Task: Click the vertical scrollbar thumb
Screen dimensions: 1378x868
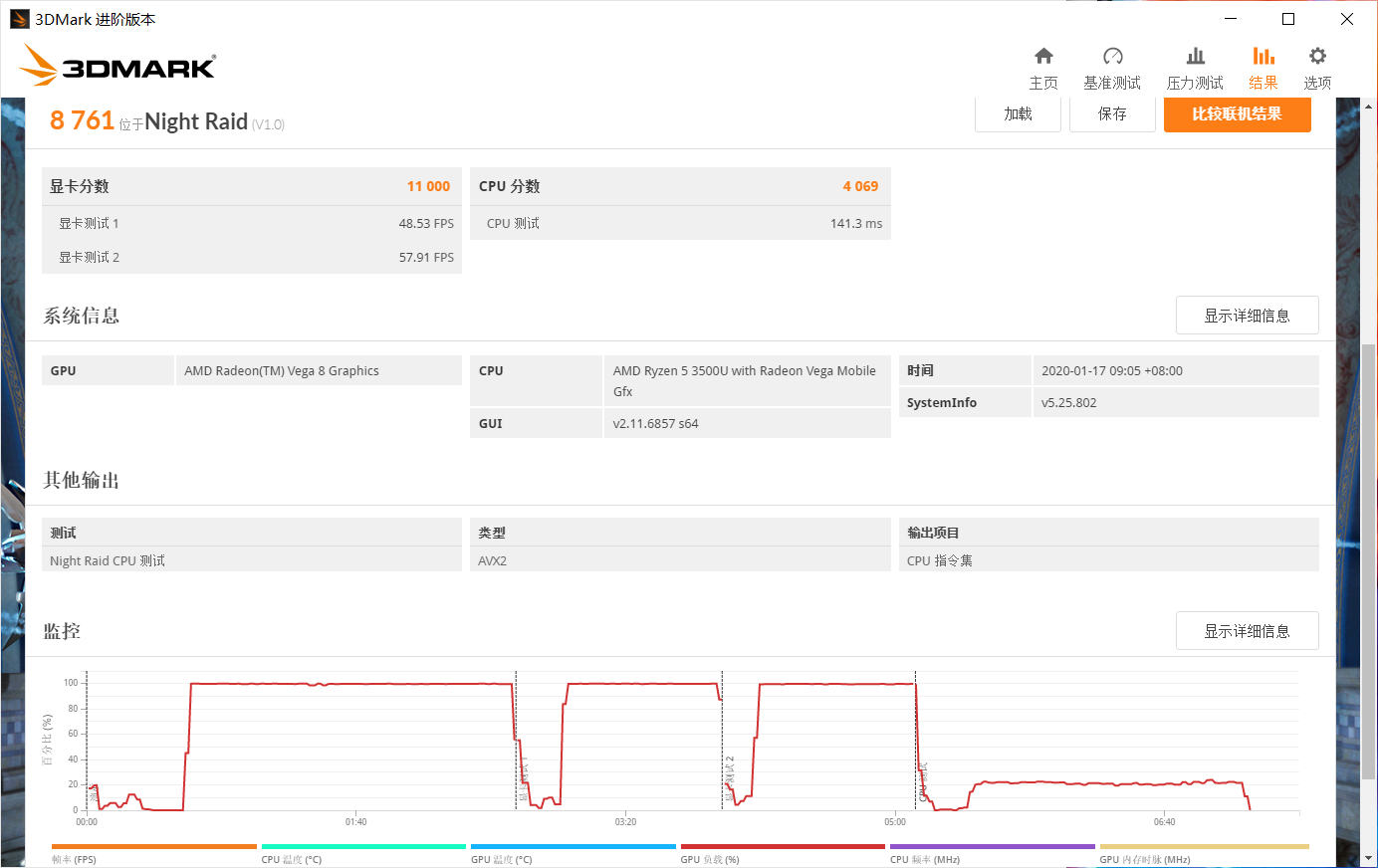Action: tap(1369, 557)
